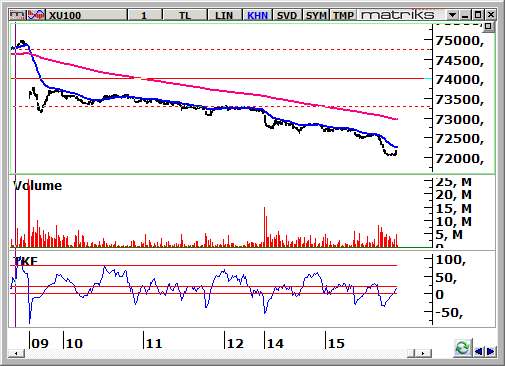This screenshot has width=505, height=366.
Task: Click the green refresh icon
Action: point(462,348)
